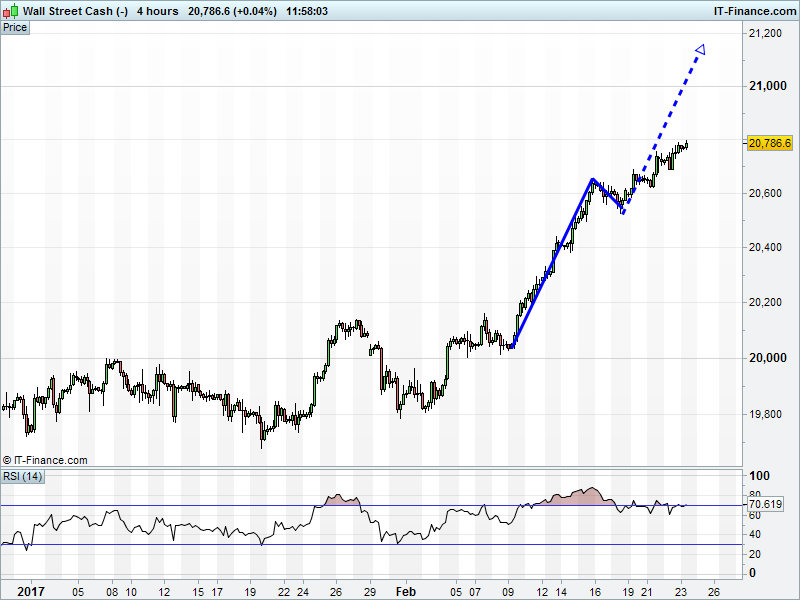Click the RSI axis label 20

pyautogui.click(x=755, y=554)
